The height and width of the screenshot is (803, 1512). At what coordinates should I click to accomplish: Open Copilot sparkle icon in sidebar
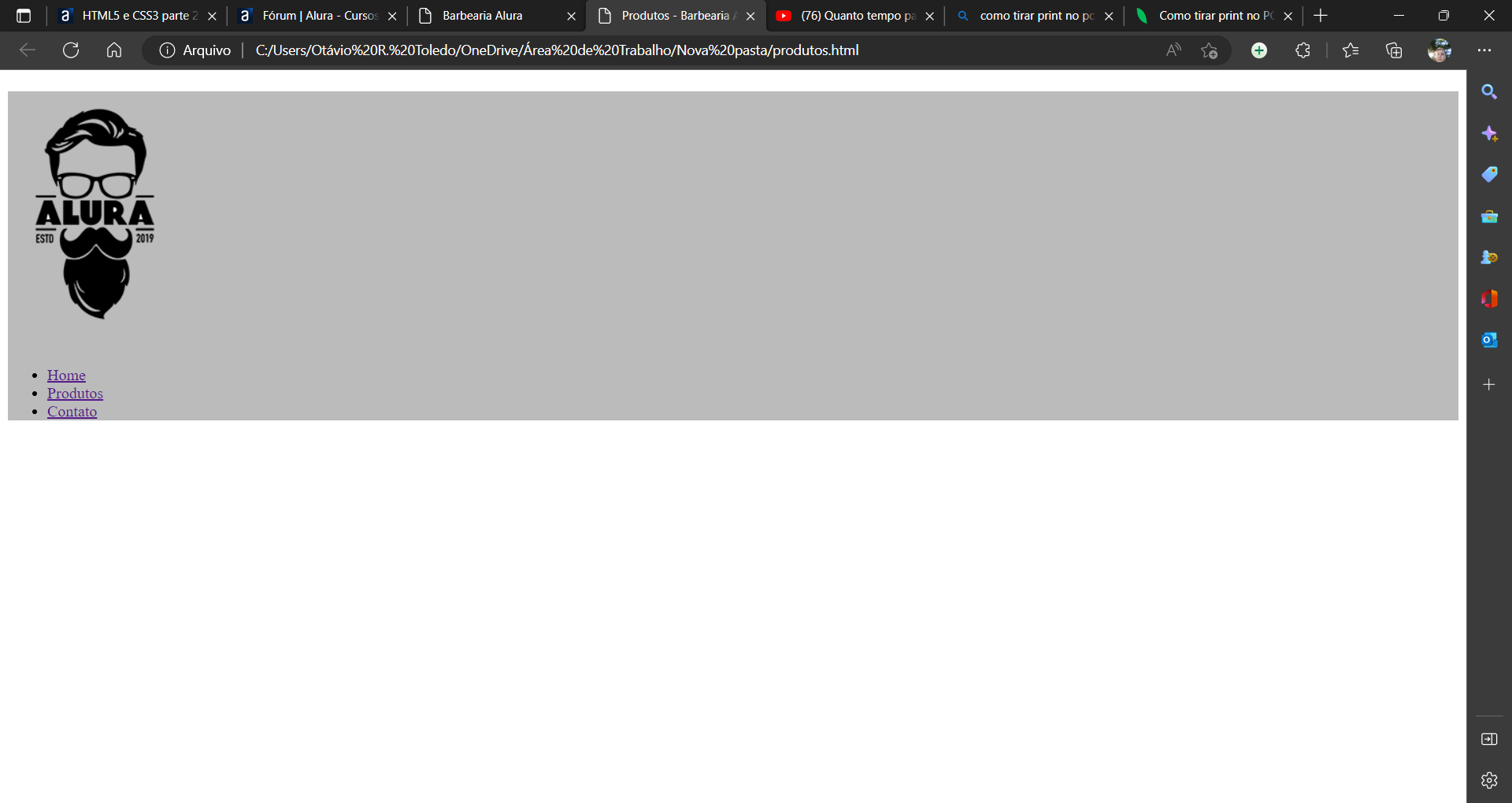click(x=1489, y=134)
